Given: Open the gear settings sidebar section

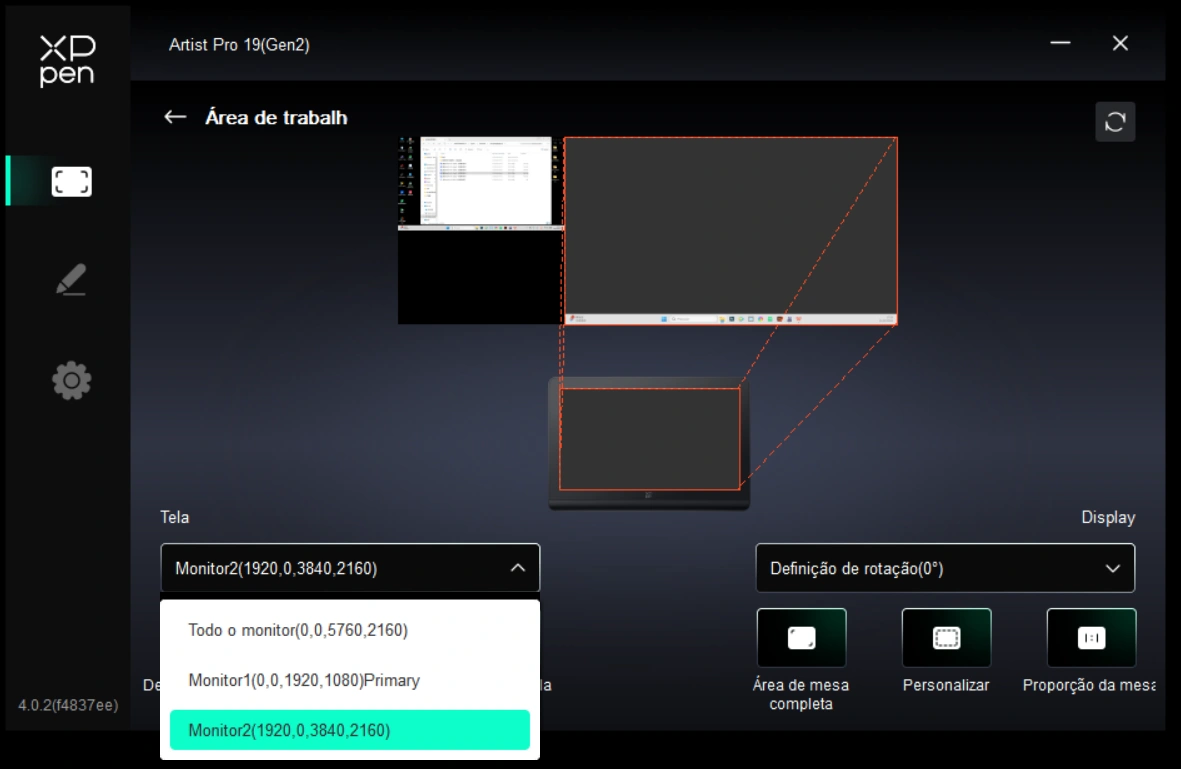Looking at the screenshot, I should [71, 380].
